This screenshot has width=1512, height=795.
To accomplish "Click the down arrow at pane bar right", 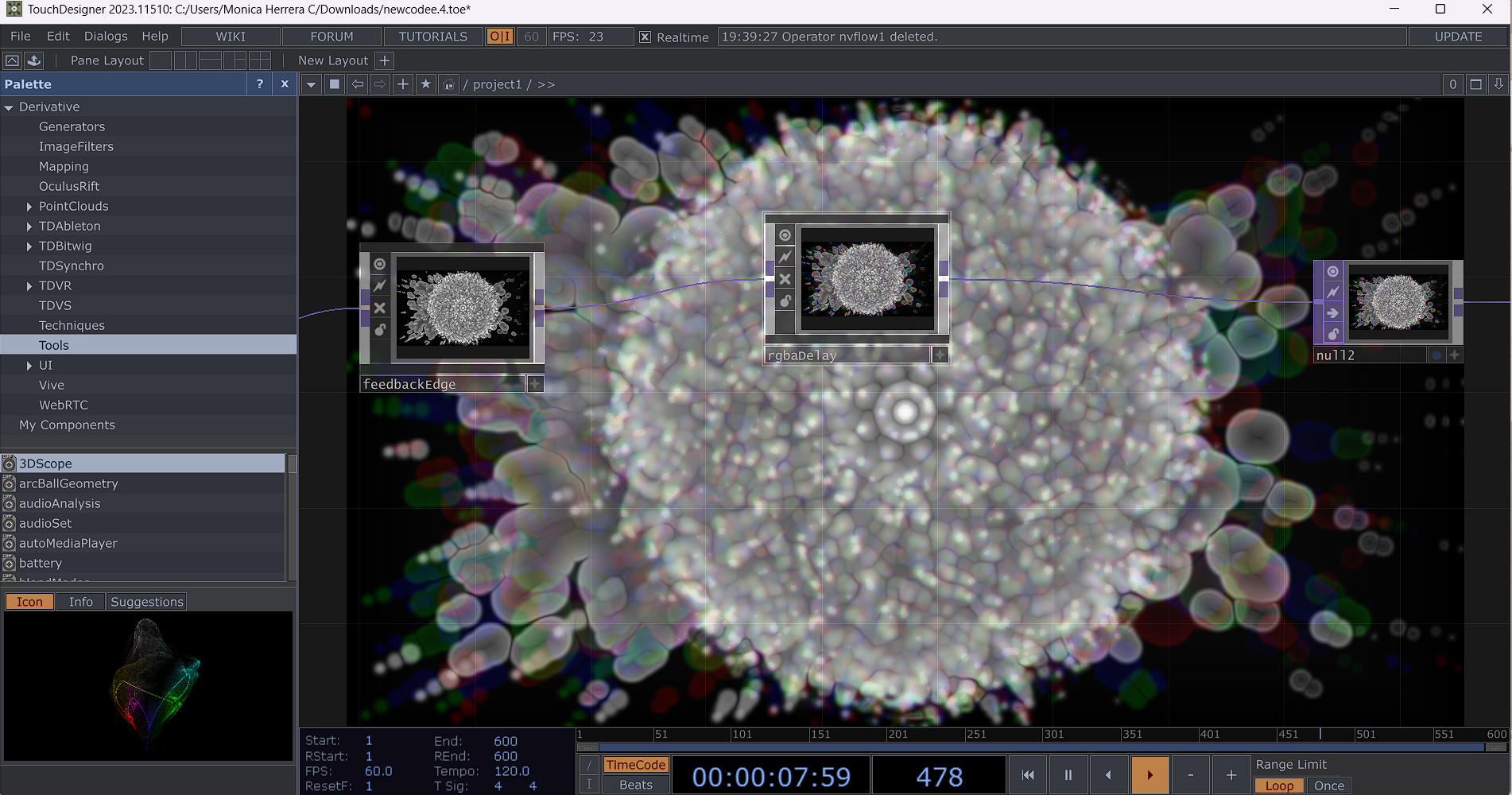I will (1498, 84).
